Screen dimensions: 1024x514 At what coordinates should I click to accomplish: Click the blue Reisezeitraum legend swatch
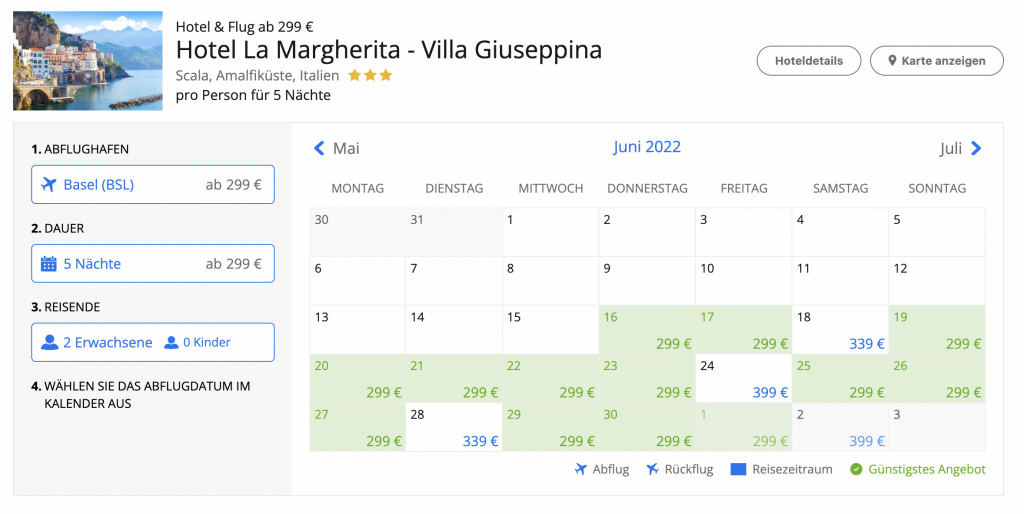tap(738, 469)
